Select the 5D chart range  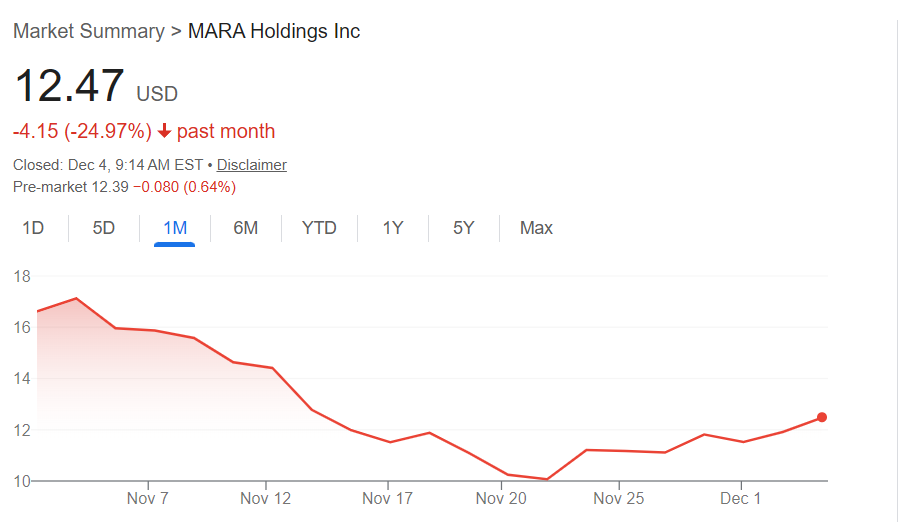click(104, 228)
